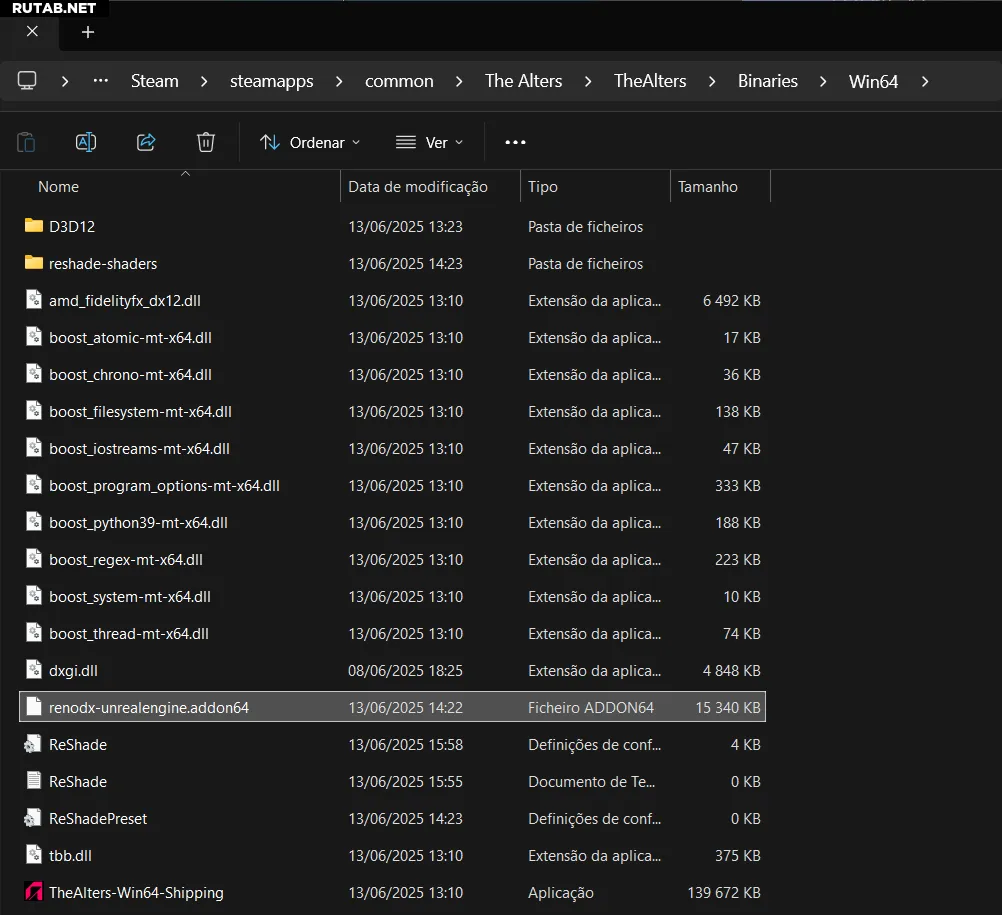Sort by the Nome column header

tap(58, 187)
